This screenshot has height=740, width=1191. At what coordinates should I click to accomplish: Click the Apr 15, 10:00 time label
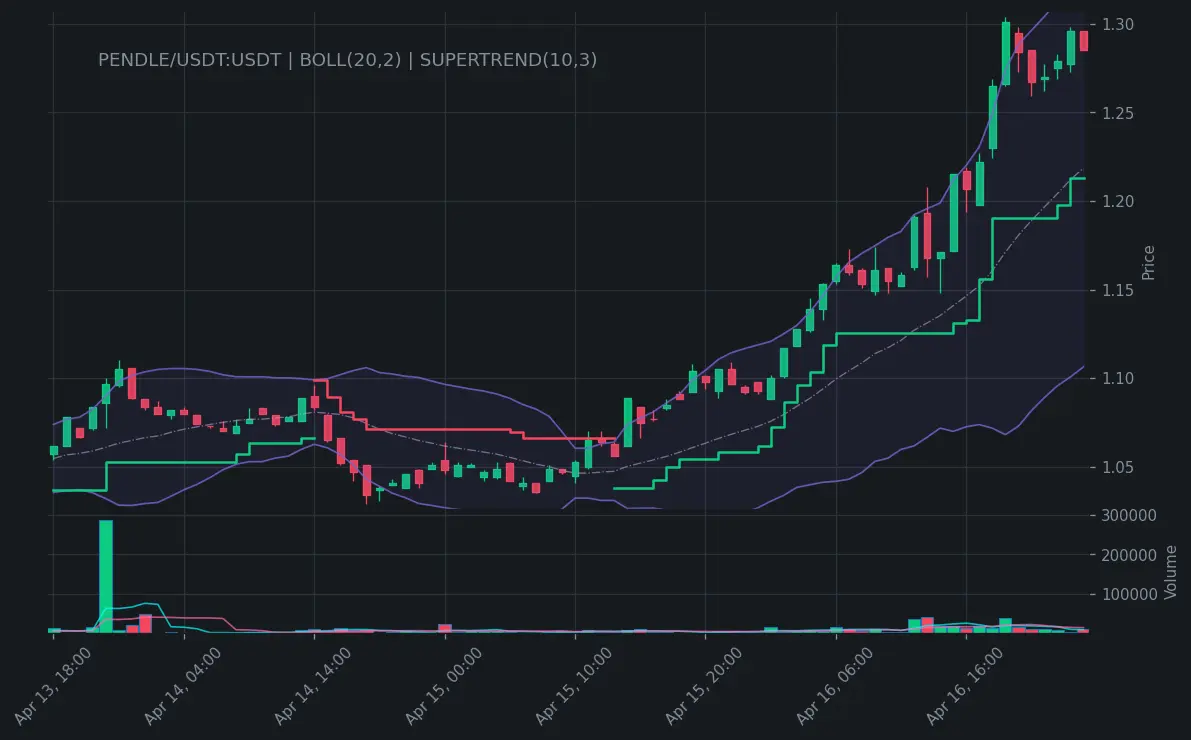[573, 686]
